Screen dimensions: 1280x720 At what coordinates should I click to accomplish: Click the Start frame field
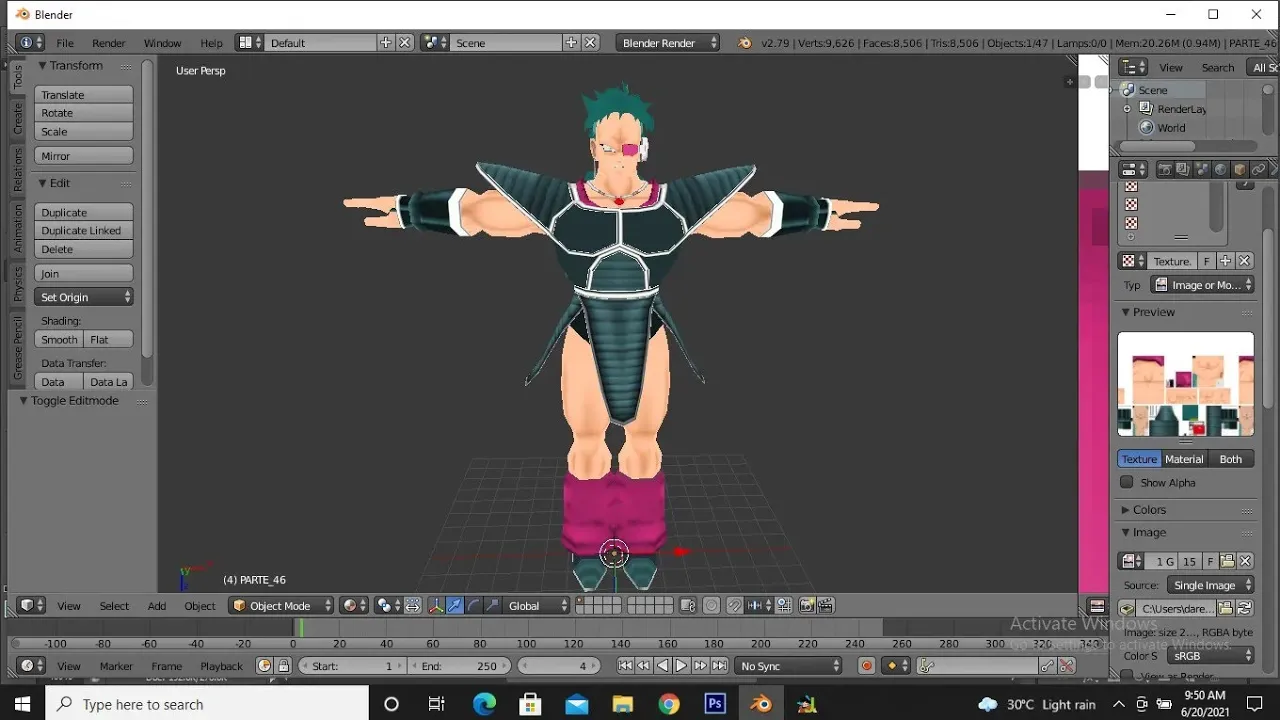[353, 666]
